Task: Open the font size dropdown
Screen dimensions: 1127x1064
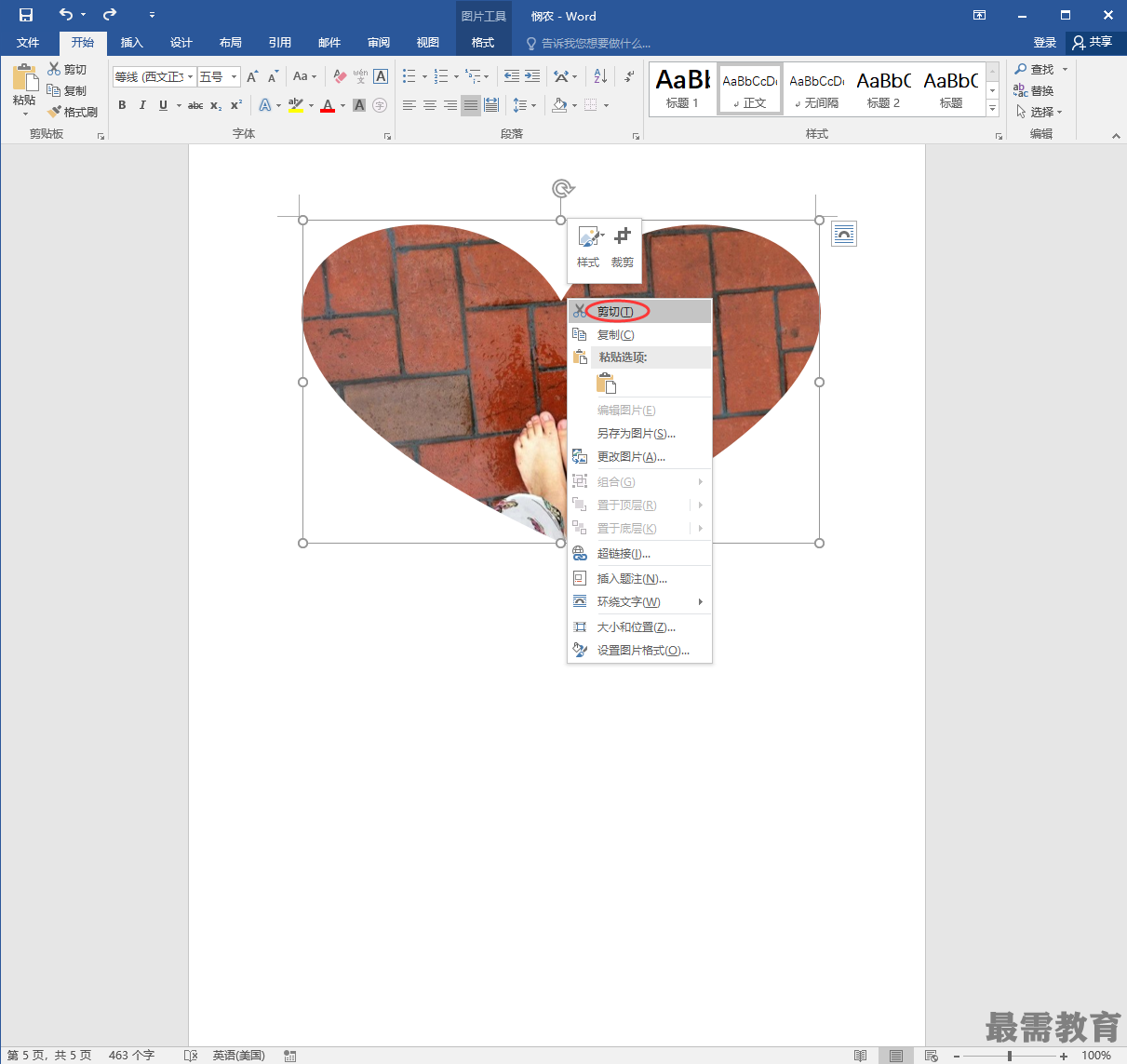Action: (235, 76)
